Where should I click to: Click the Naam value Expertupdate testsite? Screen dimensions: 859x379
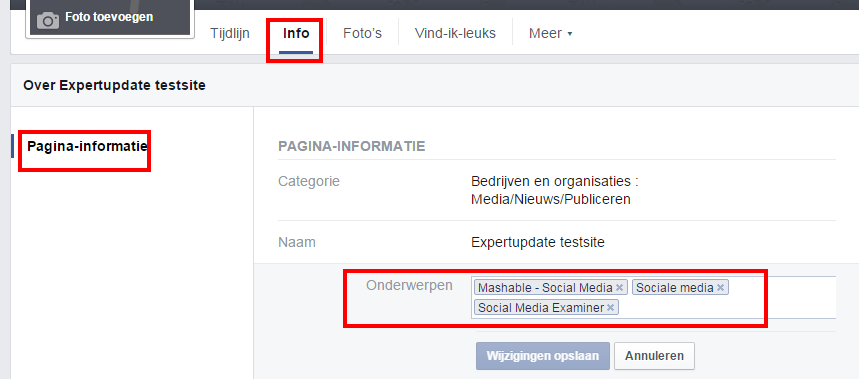(x=538, y=242)
